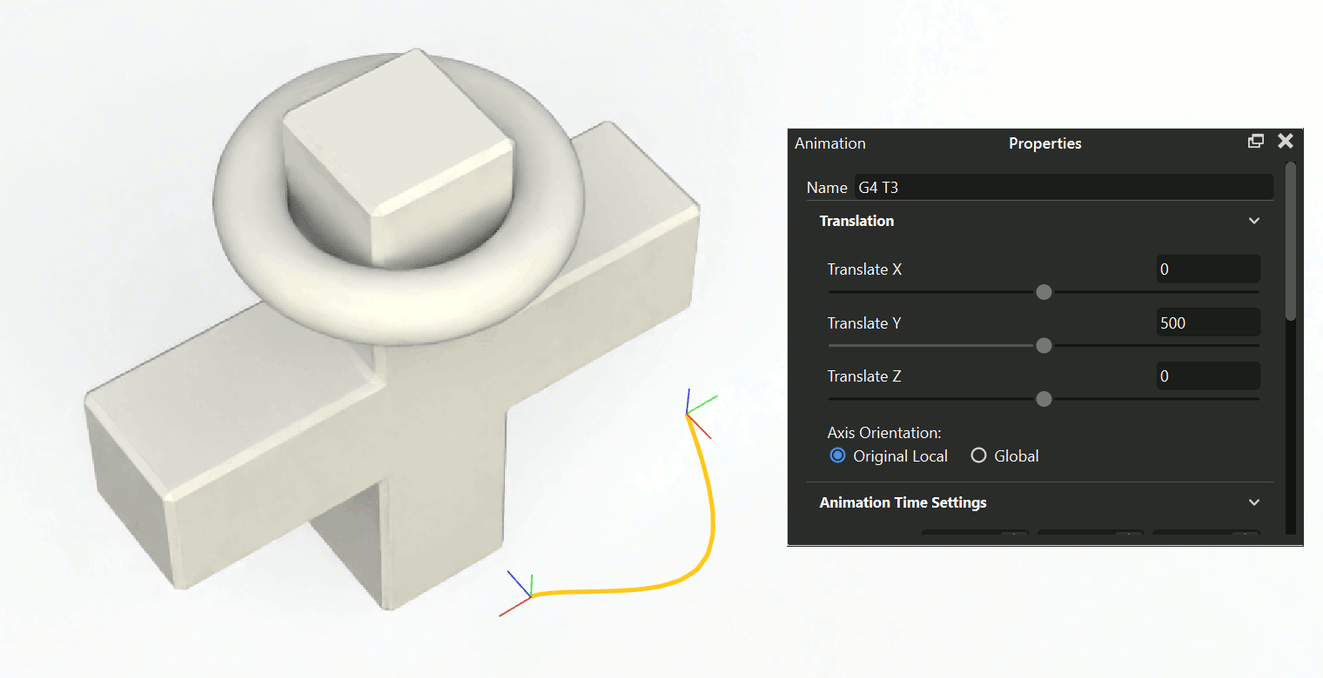The width and height of the screenshot is (1323, 678).
Task: Select the Properties tab header
Action: 1044,143
